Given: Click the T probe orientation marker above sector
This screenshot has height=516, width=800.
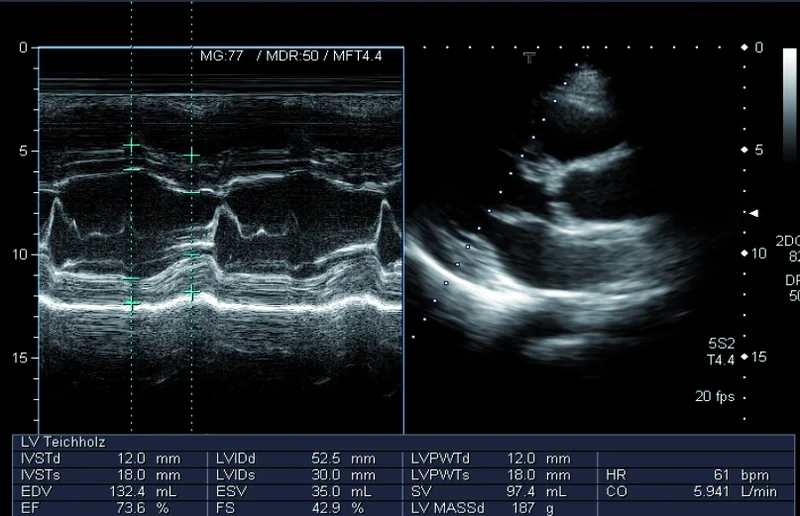Looking at the screenshot, I should point(530,58).
